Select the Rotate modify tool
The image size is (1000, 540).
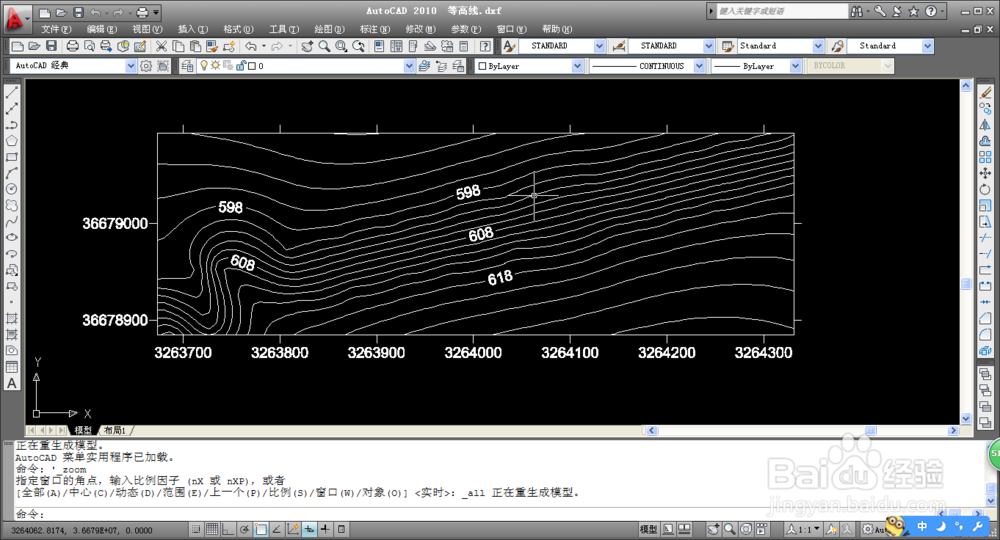[985, 189]
